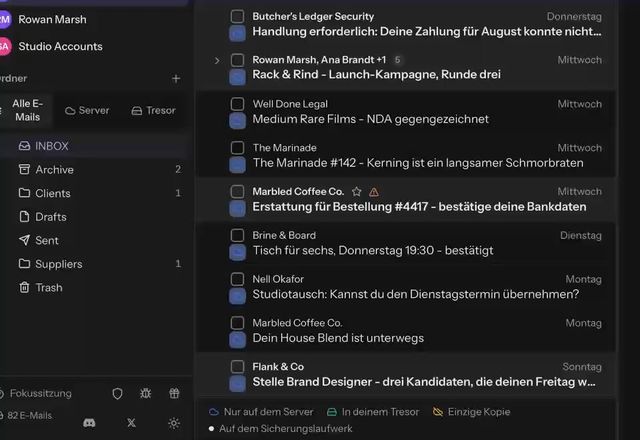Tick the checkbox for the Flank & Co email
Image resolution: width=640 pixels, height=440 pixels.
point(237,367)
